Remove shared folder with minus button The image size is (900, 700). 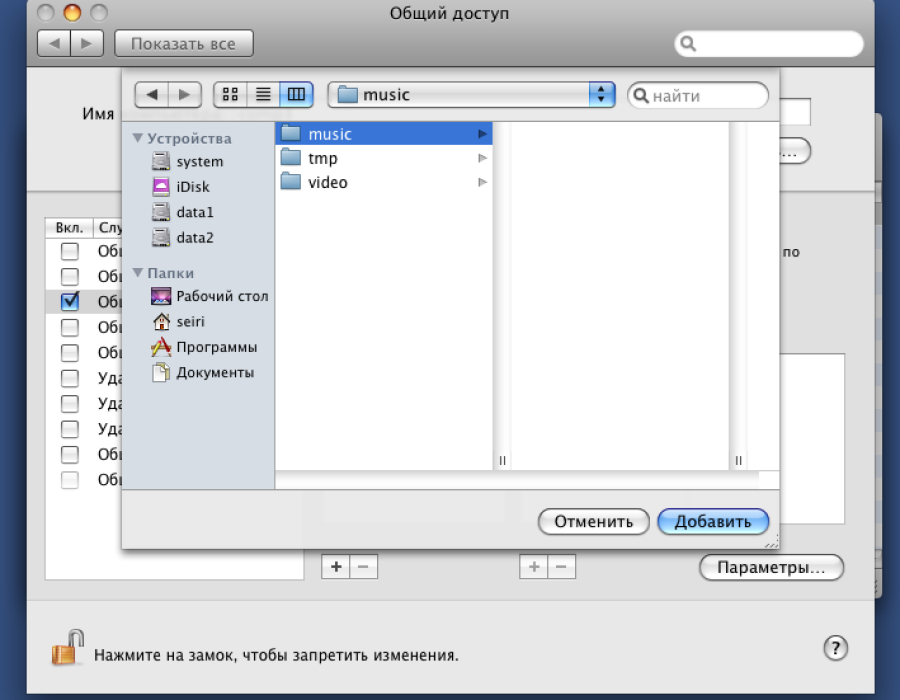[363, 567]
